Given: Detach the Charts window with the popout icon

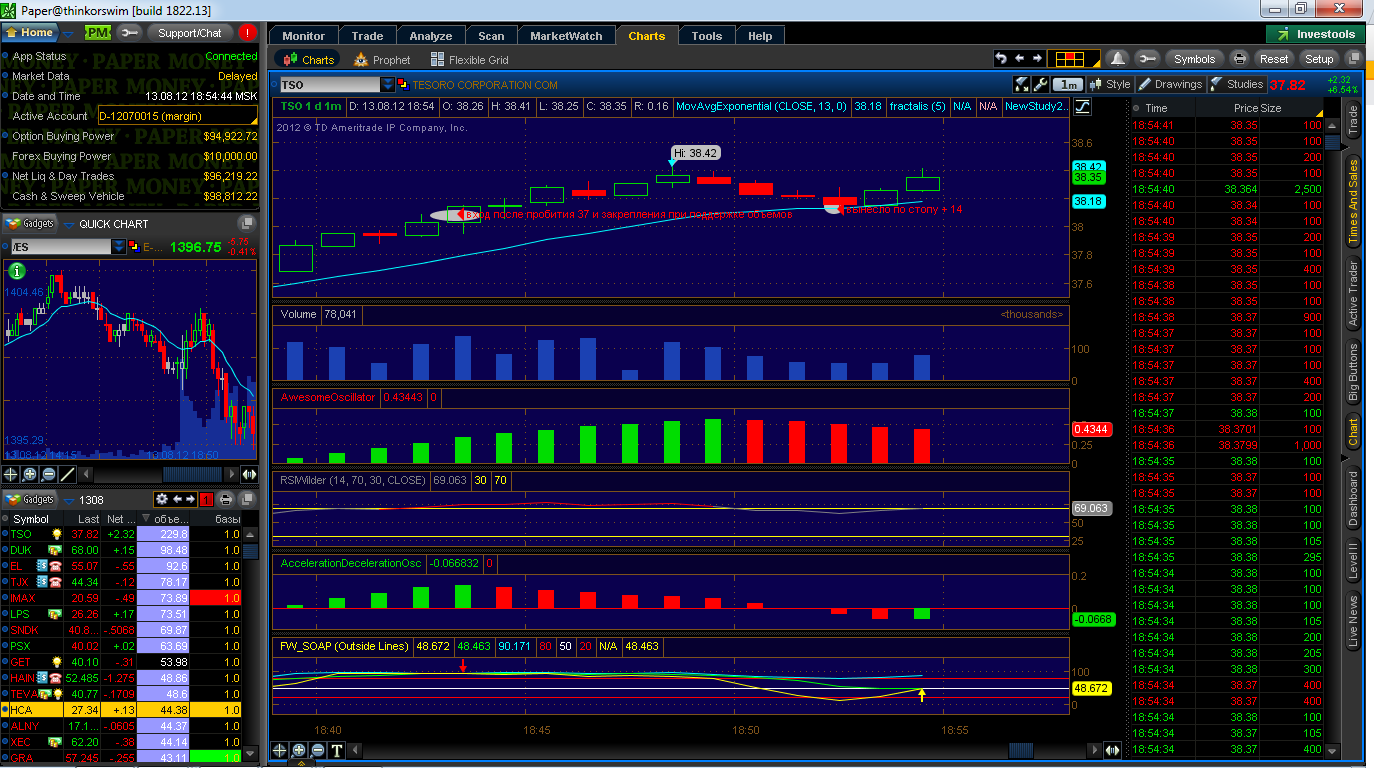Looking at the screenshot, I should [x=1353, y=59].
